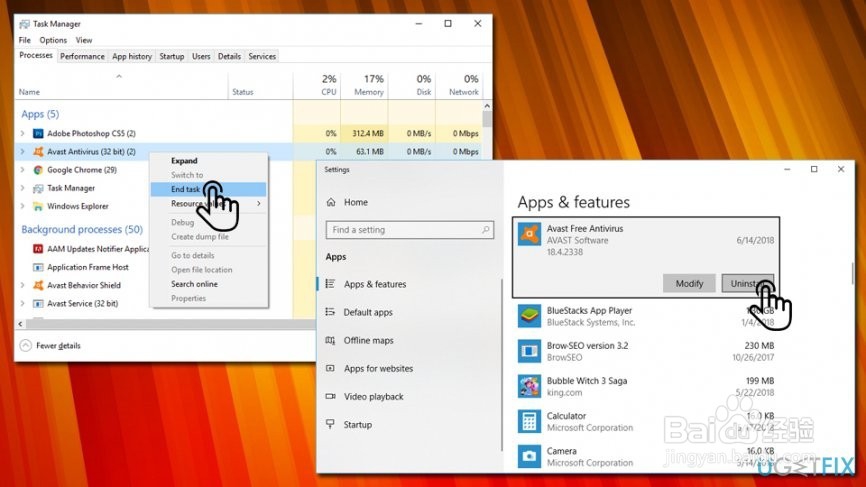866x487 pixels.
Task: Click the Startup sidebar icon in Settings
Action: [x=330, y=424]
